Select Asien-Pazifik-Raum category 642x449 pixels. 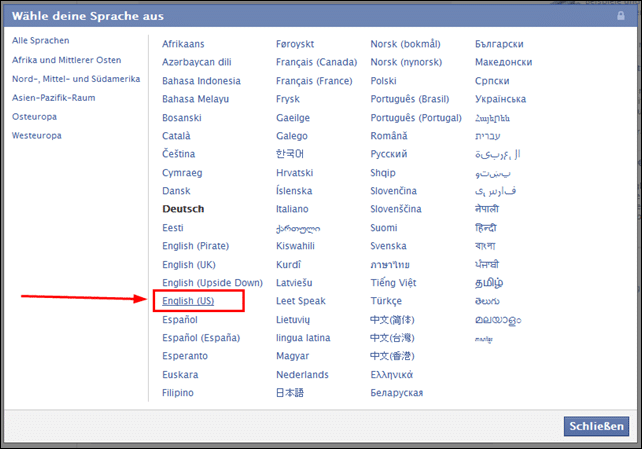(53, 98)
